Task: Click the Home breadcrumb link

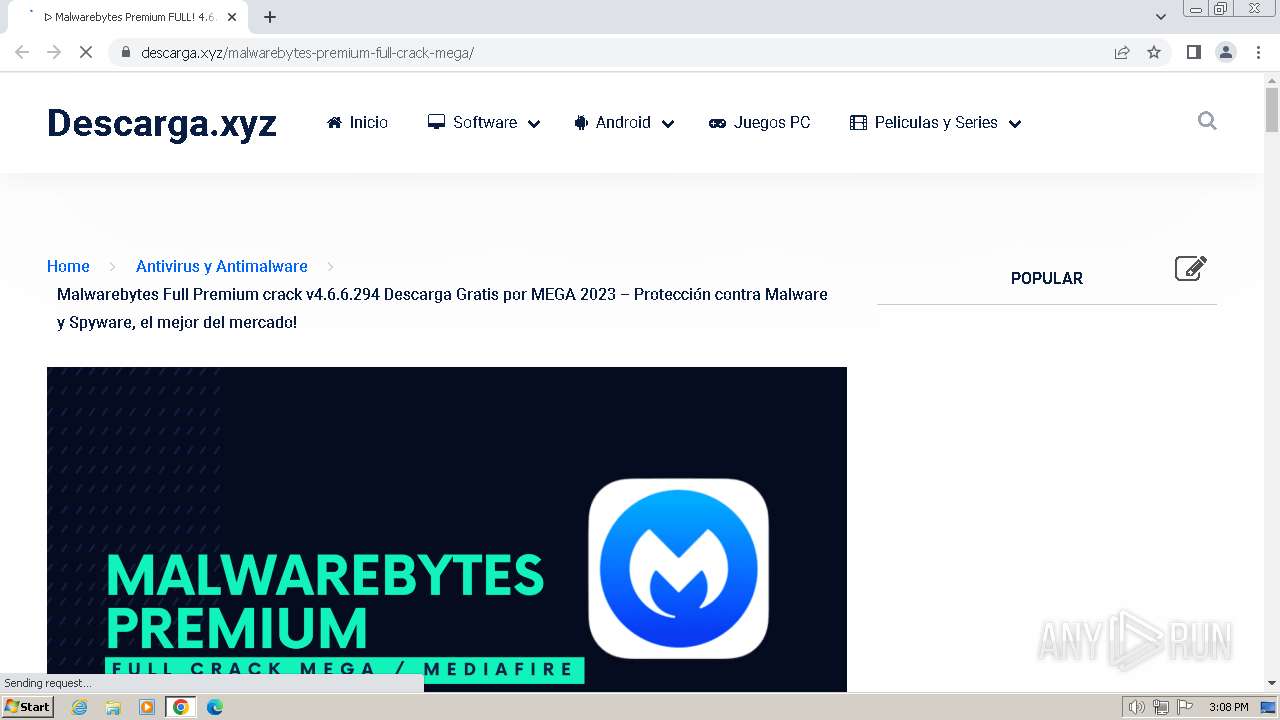Action: tap(68, 266)
